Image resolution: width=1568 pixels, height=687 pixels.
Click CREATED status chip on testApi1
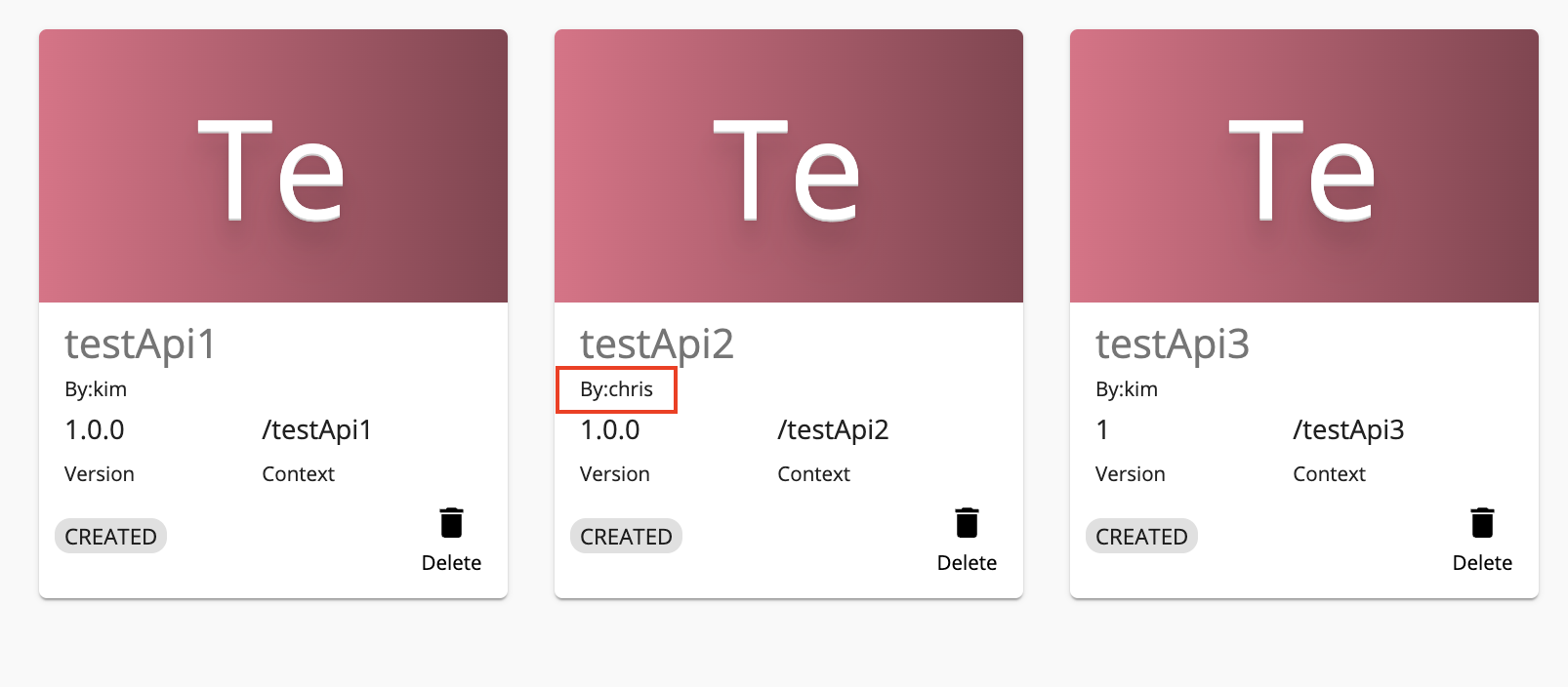pyautogui.click(x=111, y=537)
